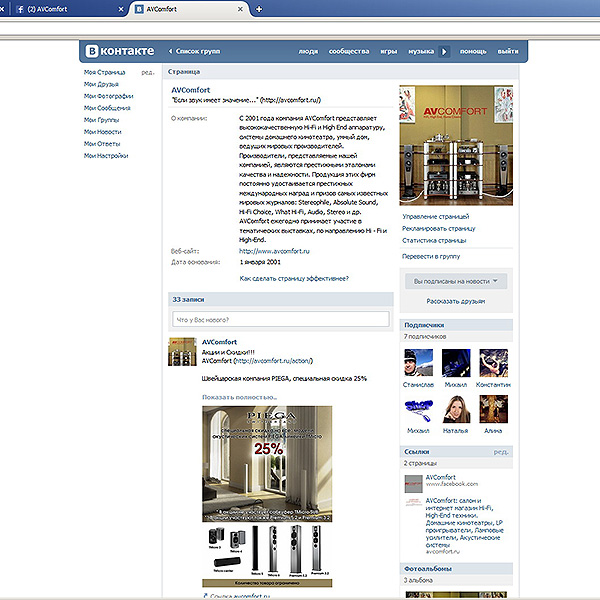Viewport: 600px width, 600px height.
Task: Open the Подписчики section header
Action: [x=456, y=325]
